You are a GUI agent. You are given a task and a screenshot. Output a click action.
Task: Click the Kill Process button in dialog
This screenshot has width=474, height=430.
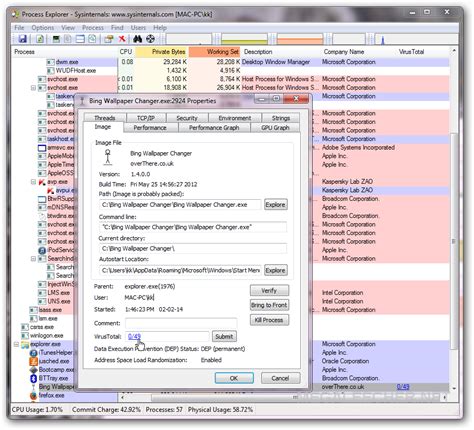tap(269, 320)
